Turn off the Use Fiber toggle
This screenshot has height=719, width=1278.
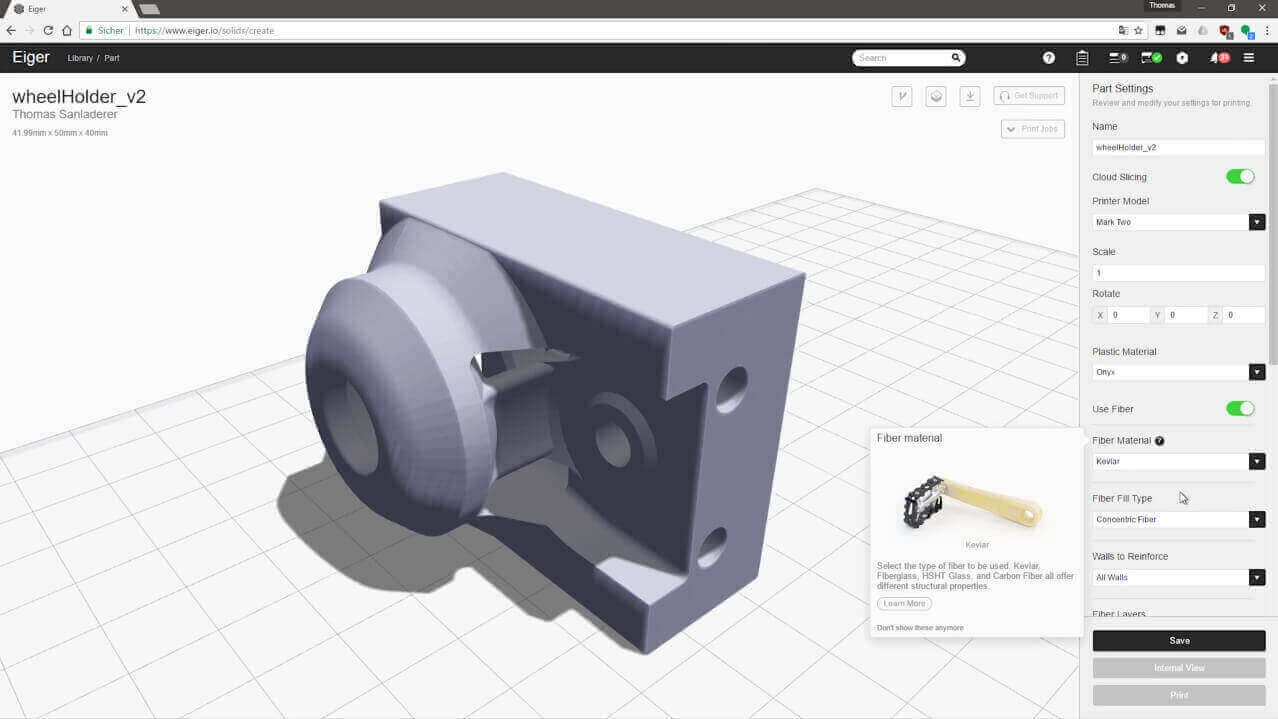click(x=1240, y=408)
